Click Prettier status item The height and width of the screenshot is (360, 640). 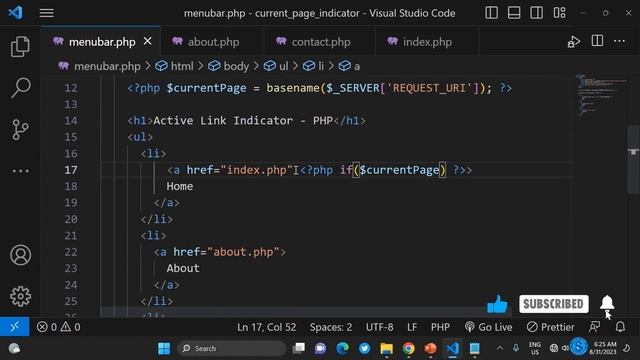tap(550, 327)
